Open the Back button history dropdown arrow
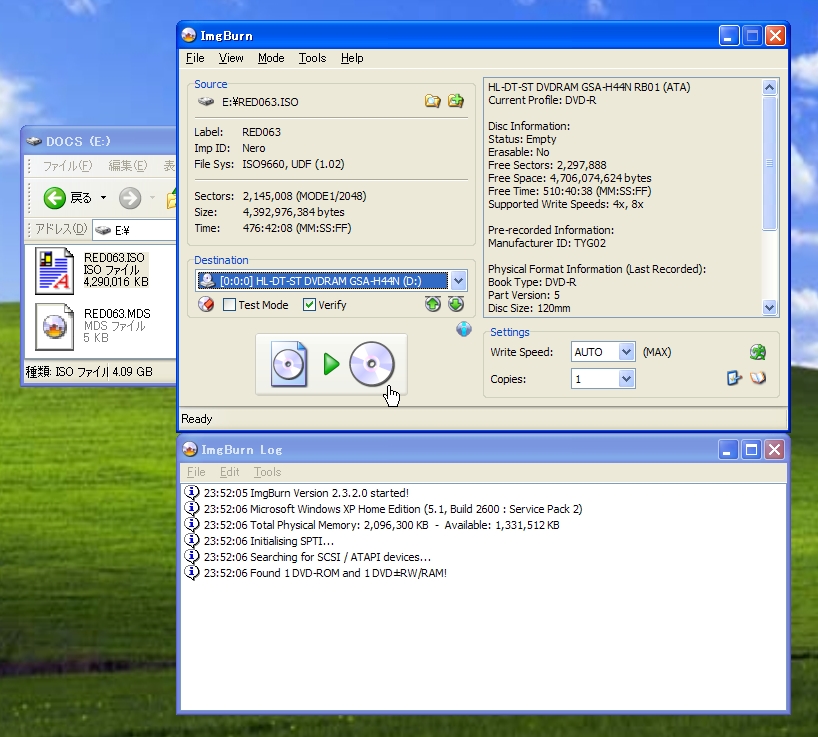818x737 pixels. point(103,198)
